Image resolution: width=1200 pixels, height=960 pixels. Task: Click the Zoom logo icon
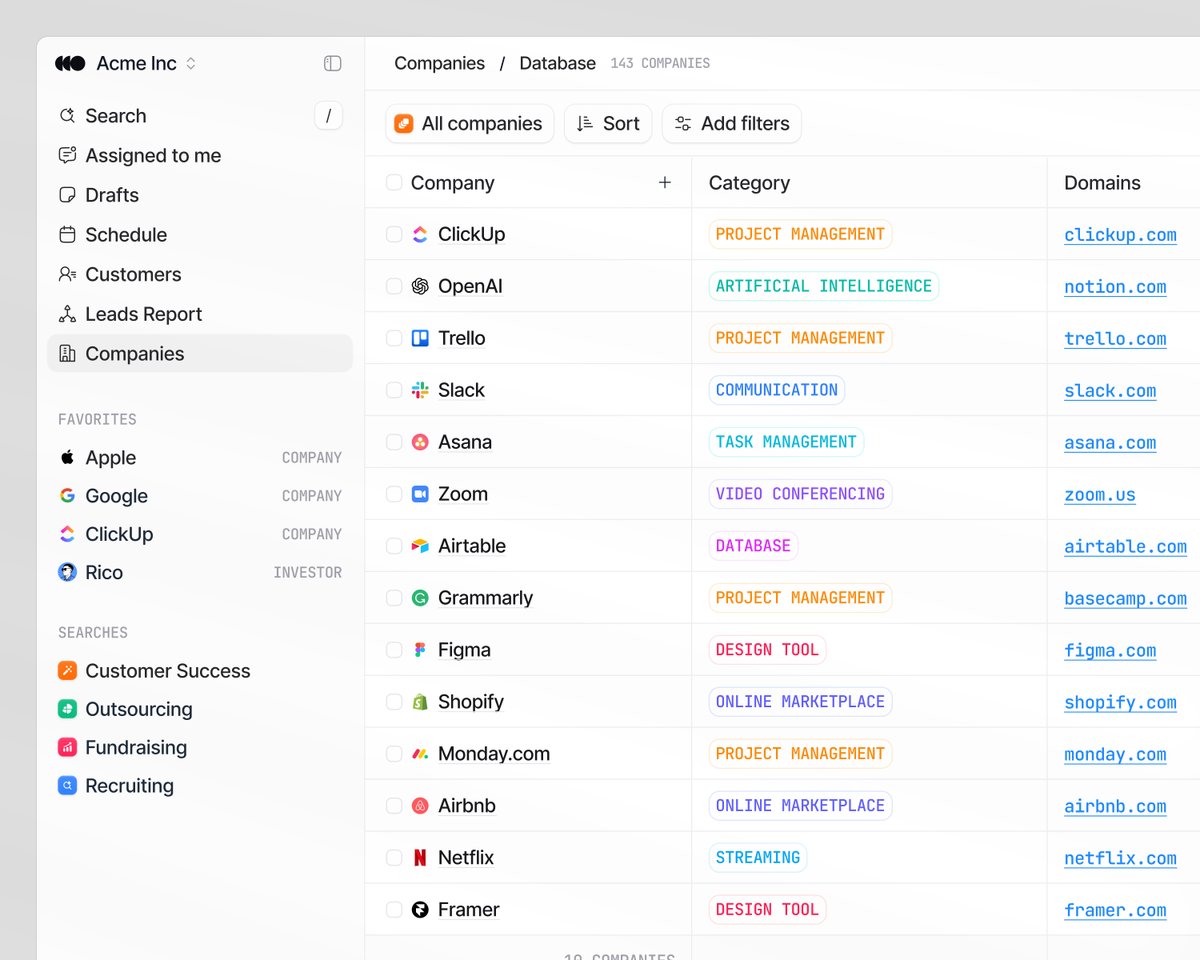point(420,494)
